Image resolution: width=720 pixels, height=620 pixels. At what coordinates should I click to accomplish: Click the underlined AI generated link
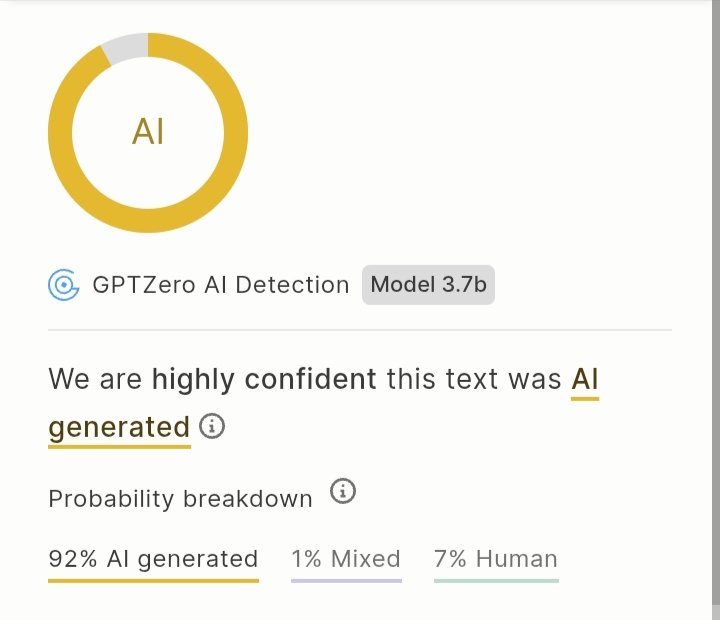pos(119,428)
